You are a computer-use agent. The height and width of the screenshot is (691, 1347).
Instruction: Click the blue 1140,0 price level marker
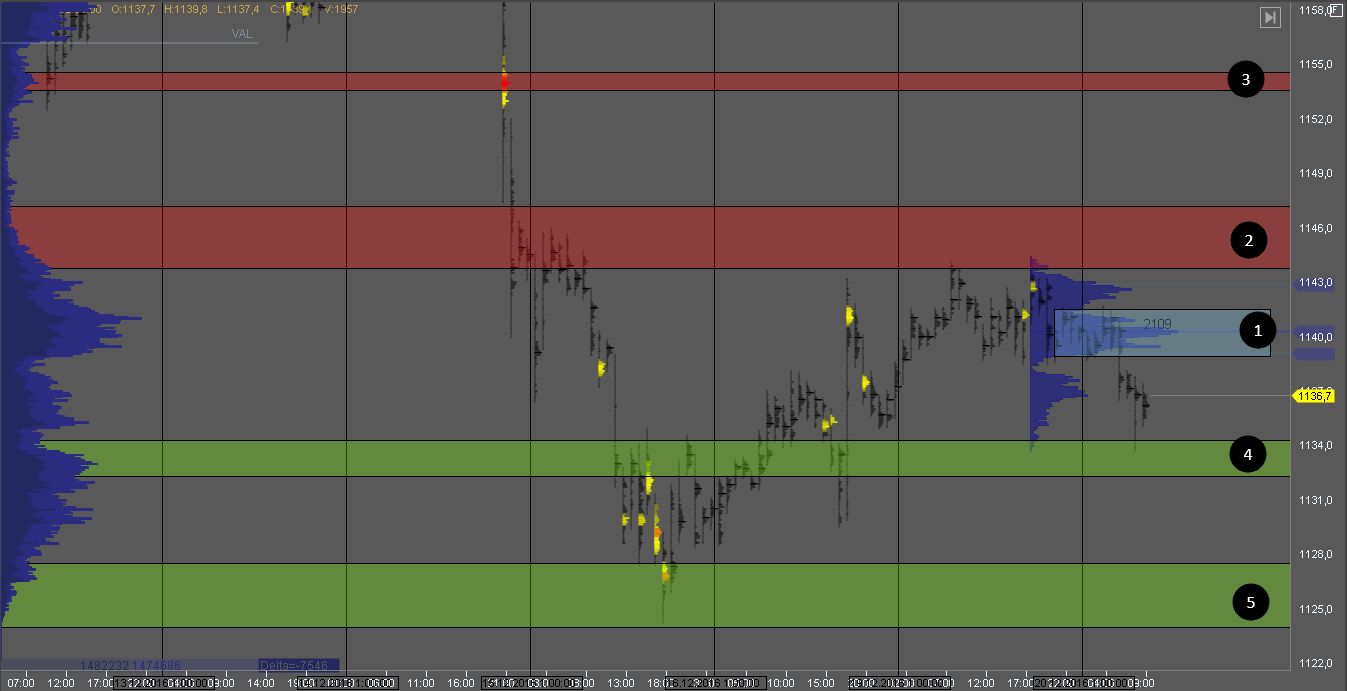coord(1314,338)
